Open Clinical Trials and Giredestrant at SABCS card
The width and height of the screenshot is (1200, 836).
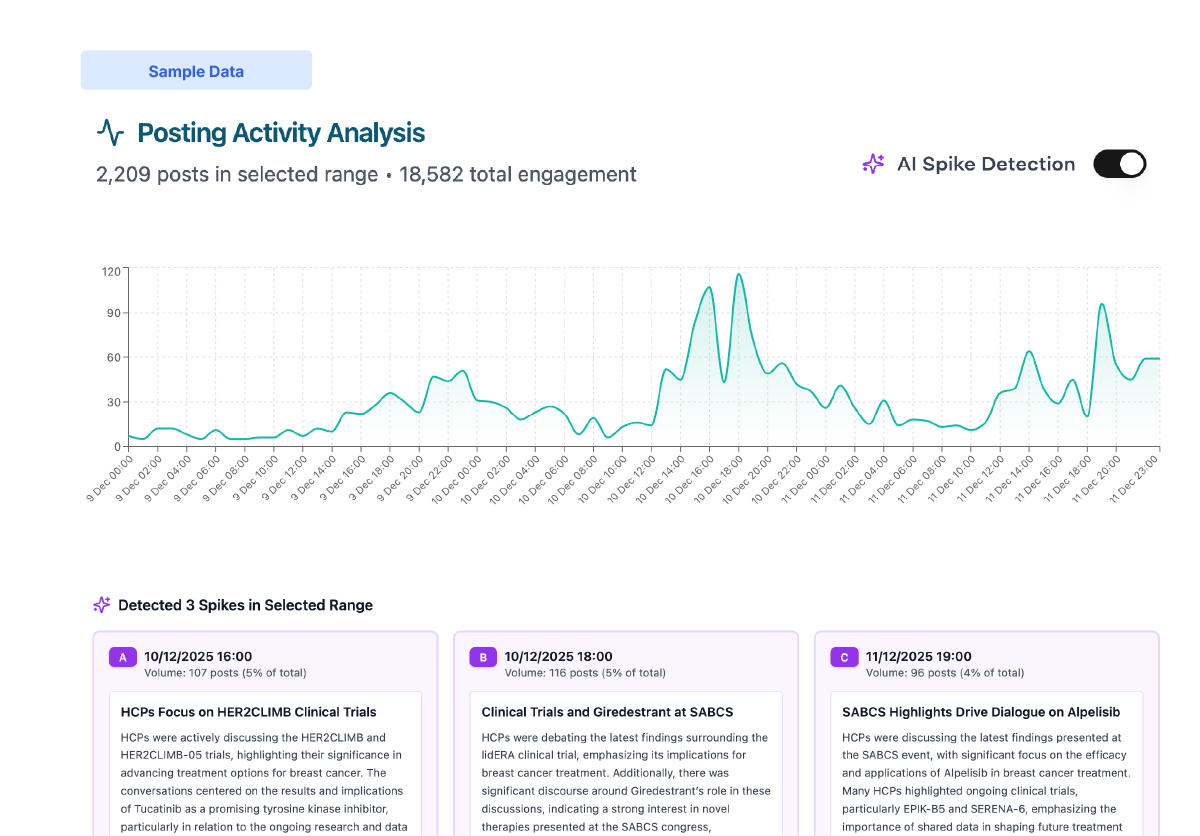point(626,763)
